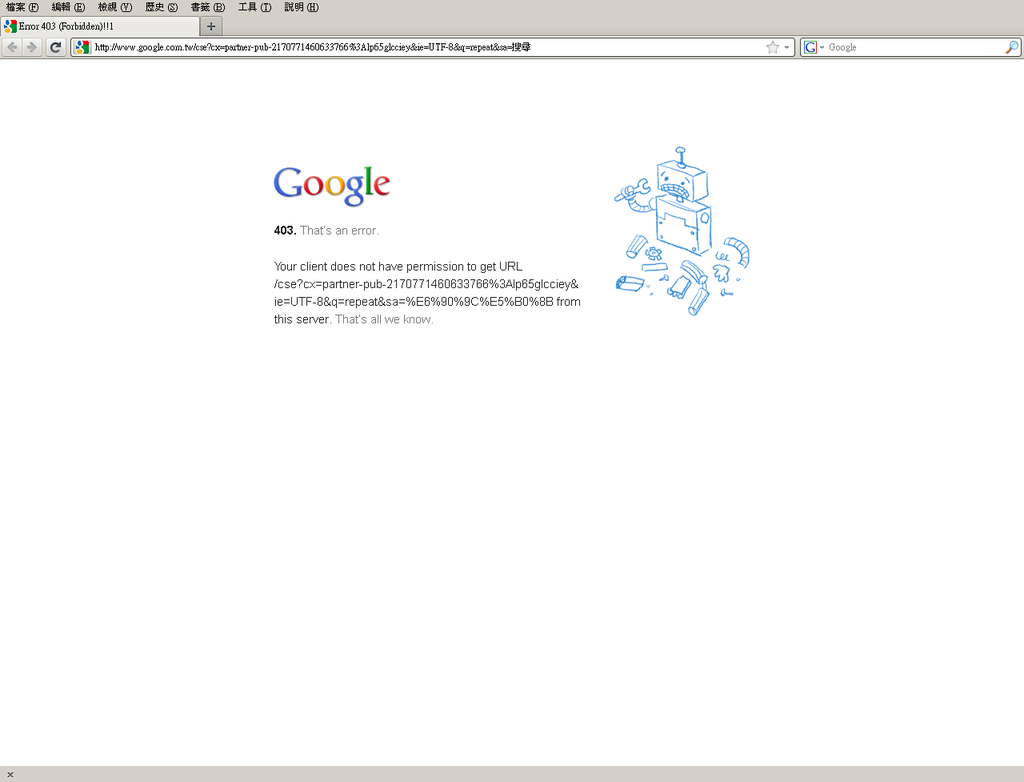The image size is (1024, 782).
Task: Click the forward navigation arrow
Action: (31, 47)
